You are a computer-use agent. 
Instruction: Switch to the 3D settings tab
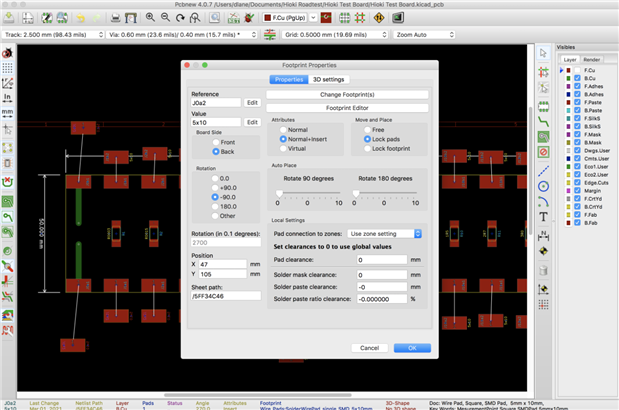(x=329, y=78)
